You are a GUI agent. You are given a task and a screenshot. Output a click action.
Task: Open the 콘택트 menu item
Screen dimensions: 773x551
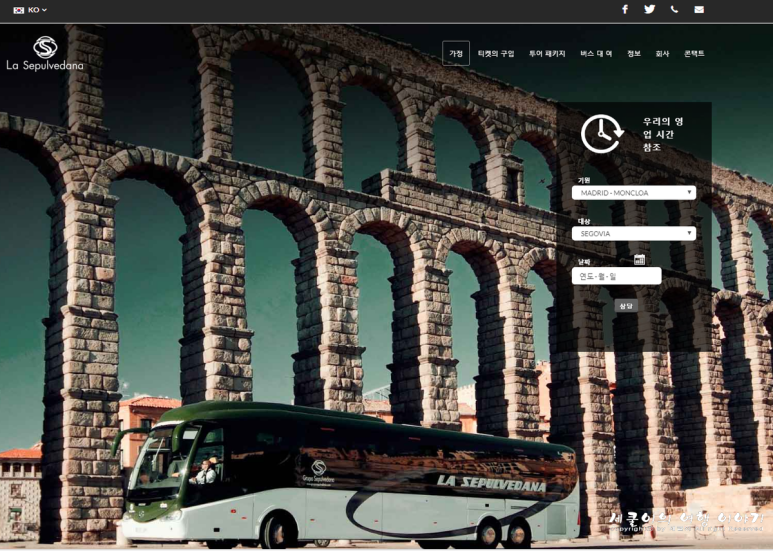pos(694,54)
